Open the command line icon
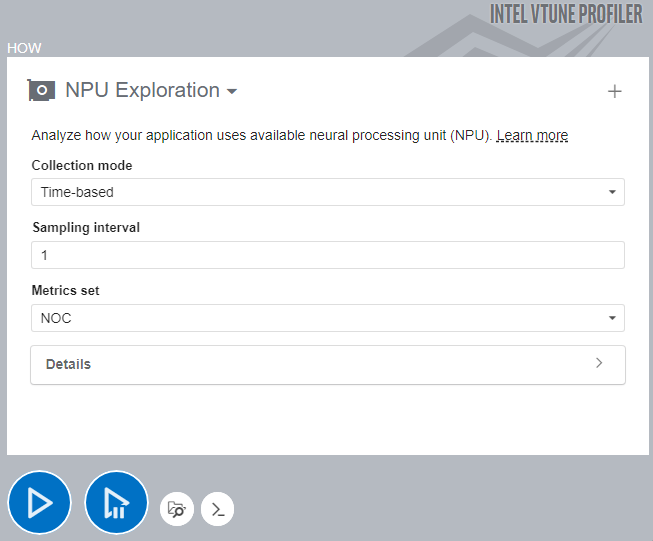 pos(217,509)
